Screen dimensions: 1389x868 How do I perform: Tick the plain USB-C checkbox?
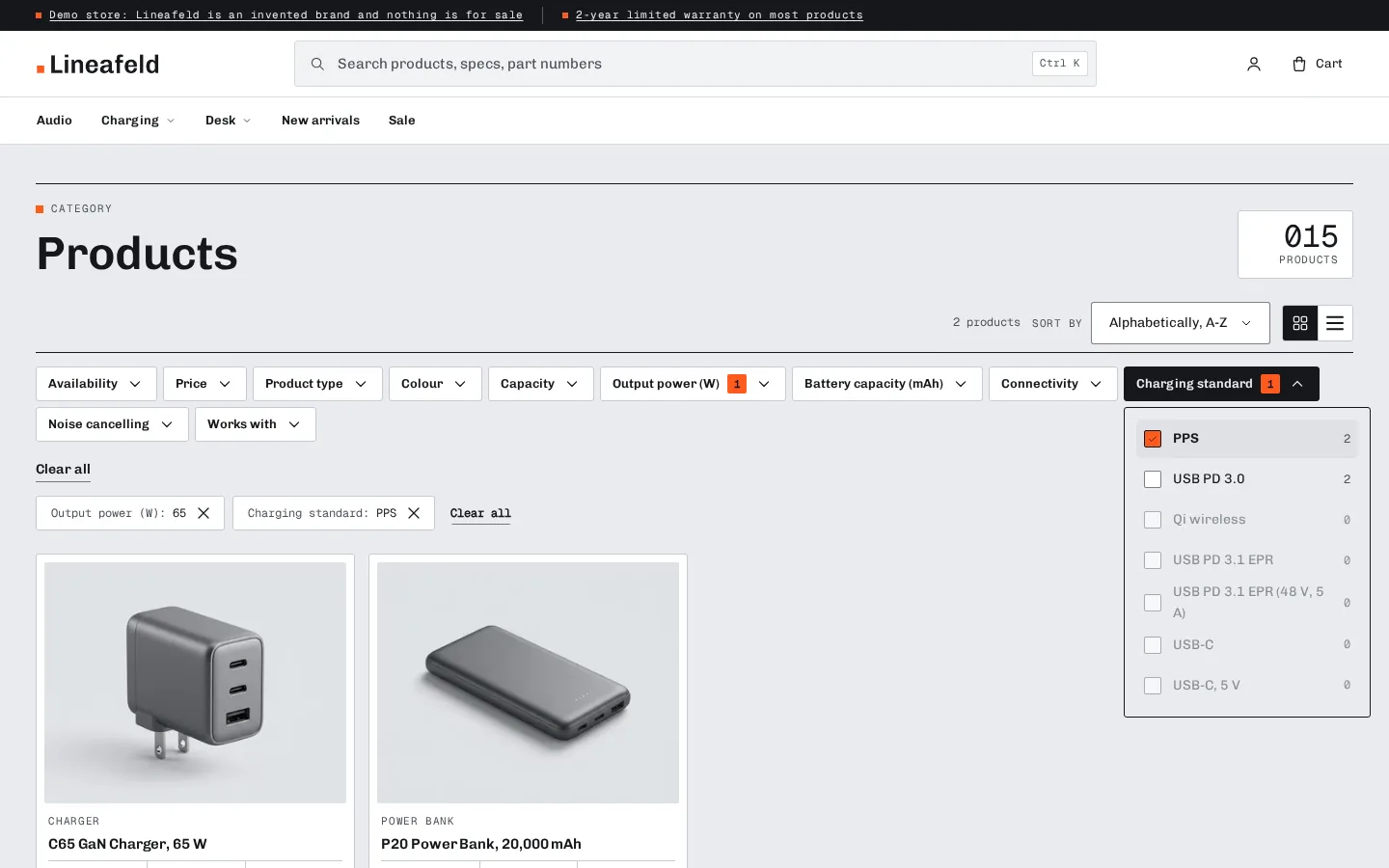click(1153, 645)
